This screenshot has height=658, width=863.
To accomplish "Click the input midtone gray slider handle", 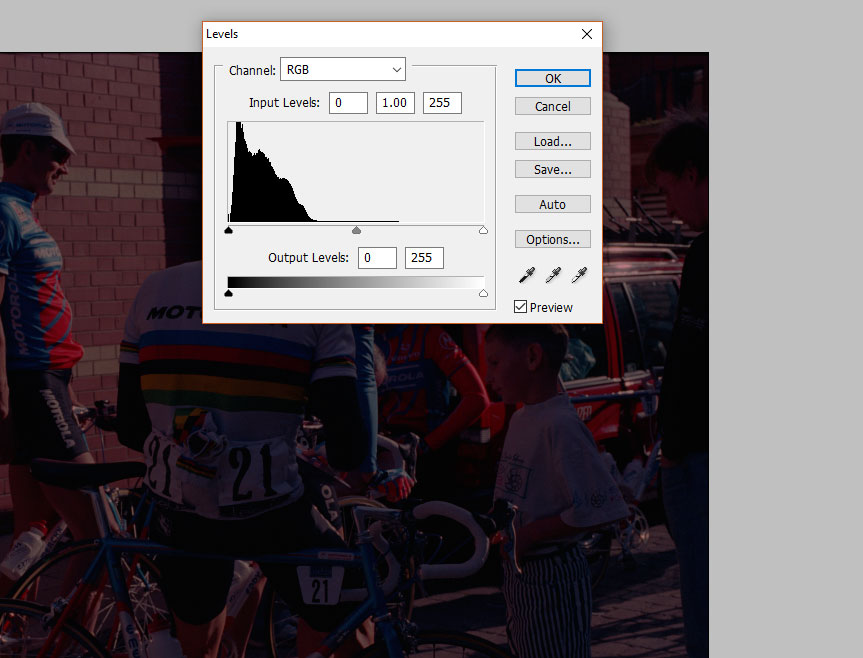I will [357, 230].
